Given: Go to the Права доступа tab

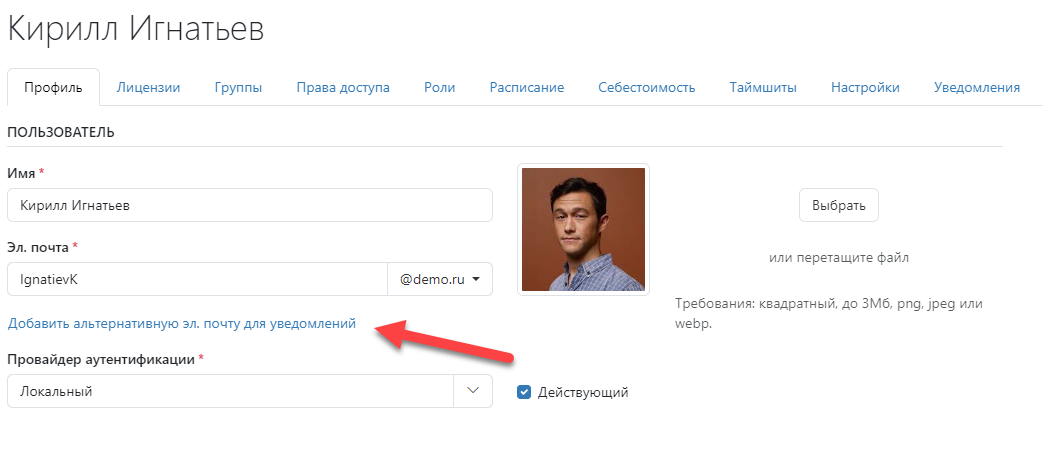Looking at the screenshot, I should coord(343,87).
